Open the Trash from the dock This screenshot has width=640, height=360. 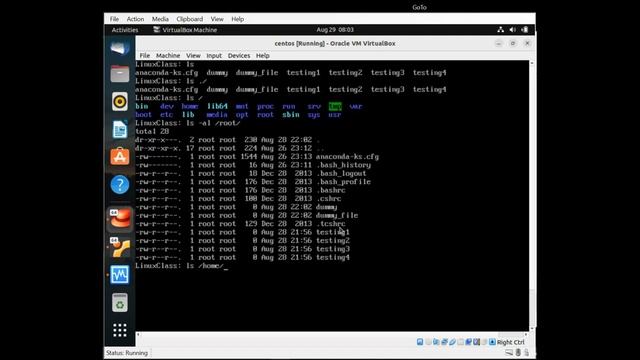point(120,303)
